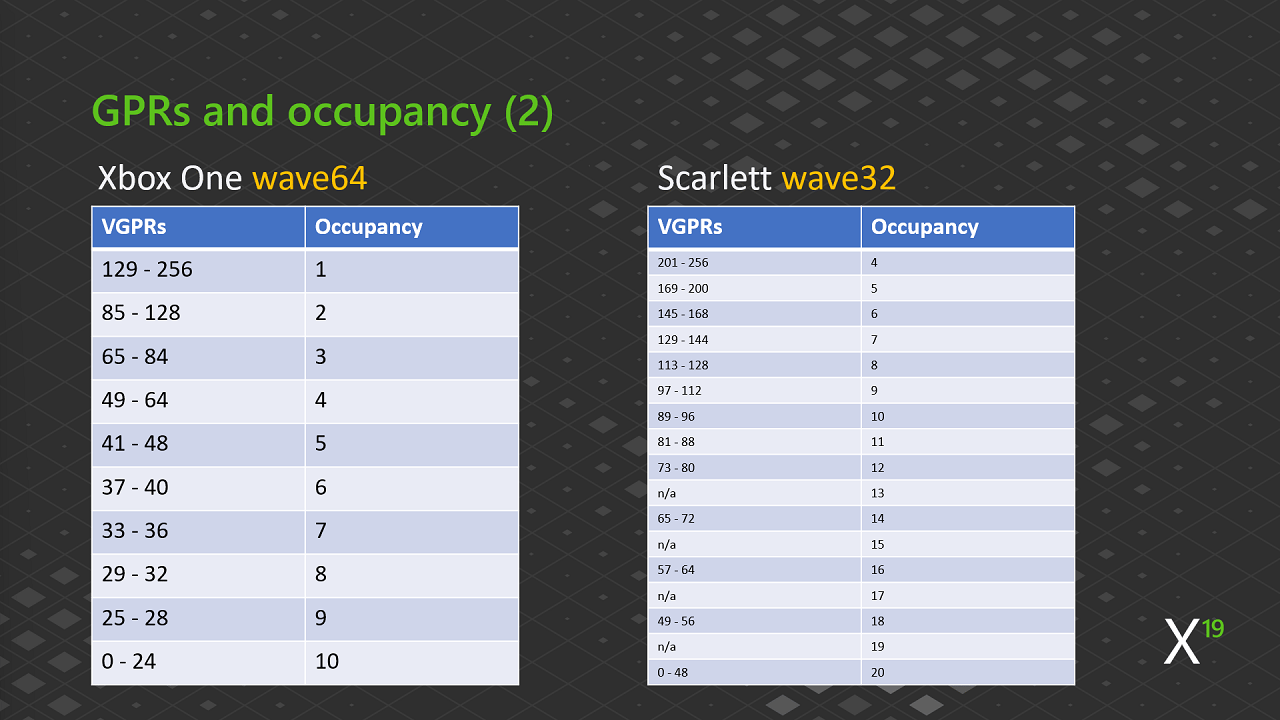
Task: Click the "37 - 40" cell
Action: coord(198,488)
